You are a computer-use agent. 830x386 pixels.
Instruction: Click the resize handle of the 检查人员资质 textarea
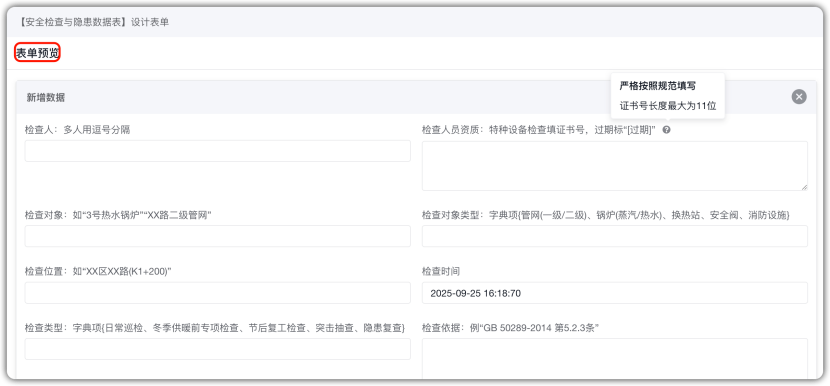804,187
